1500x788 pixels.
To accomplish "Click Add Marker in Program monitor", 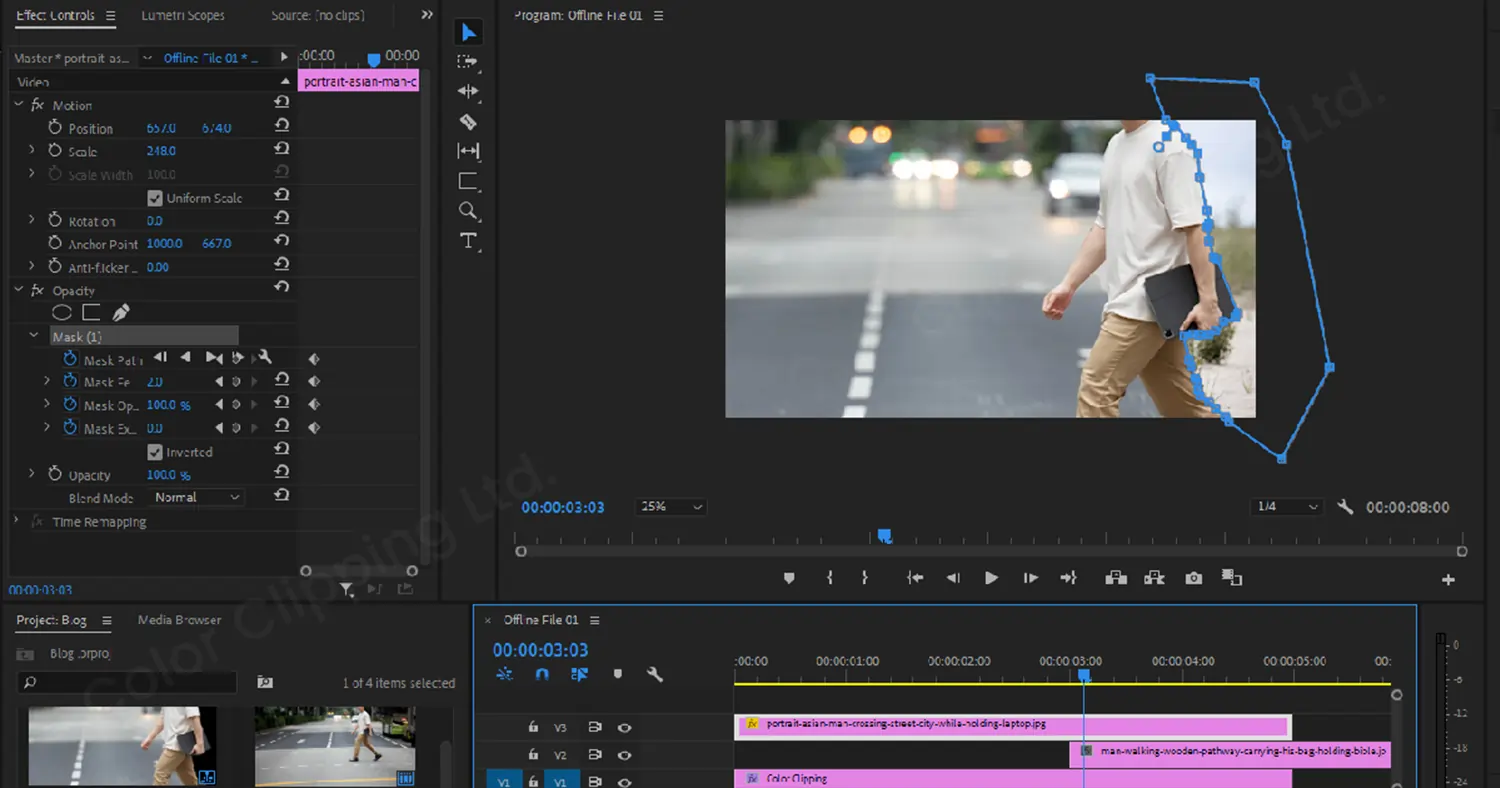I will (x=789, y=577).
